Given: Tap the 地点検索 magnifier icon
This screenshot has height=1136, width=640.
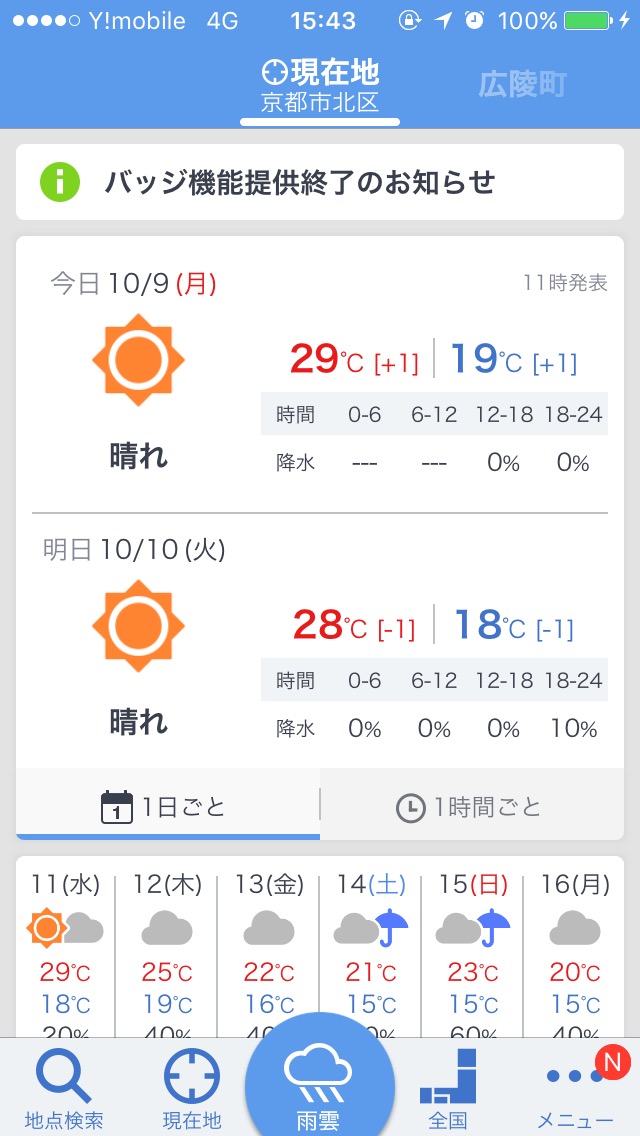Looking at the screenshot, I should coord(64,1075).
